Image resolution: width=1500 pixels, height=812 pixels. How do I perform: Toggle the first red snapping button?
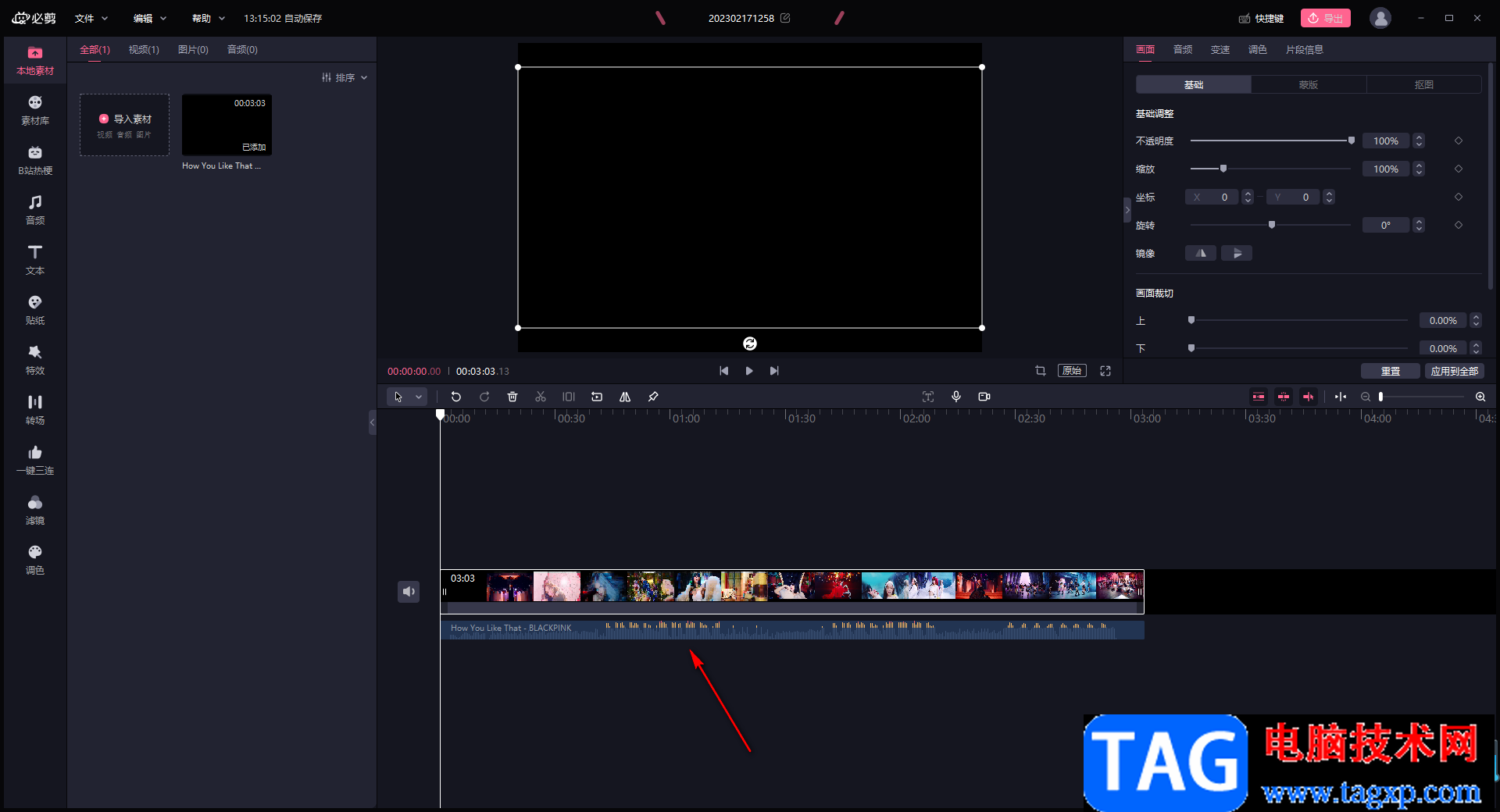tap(1259, 397)
